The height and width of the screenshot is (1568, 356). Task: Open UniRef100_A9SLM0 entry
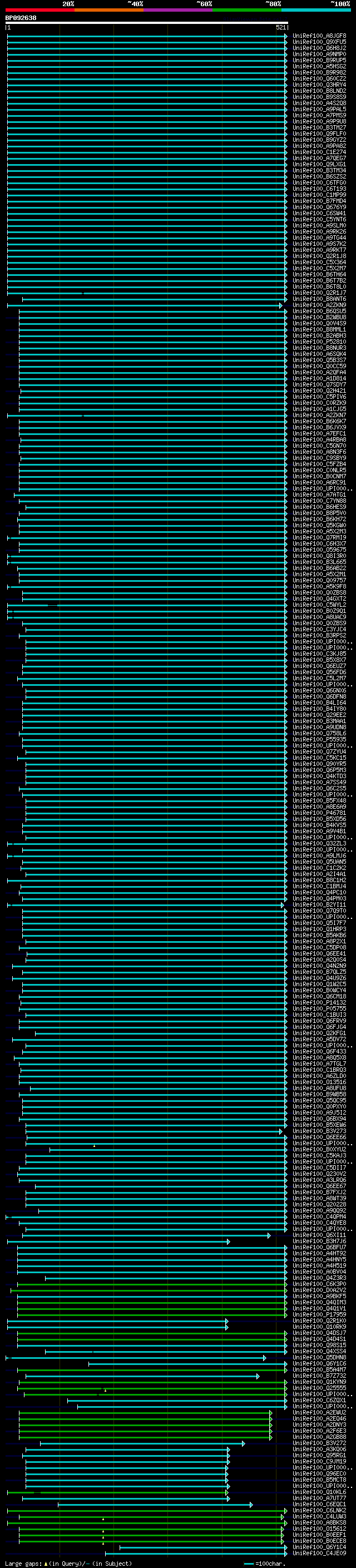click(319, 225)
